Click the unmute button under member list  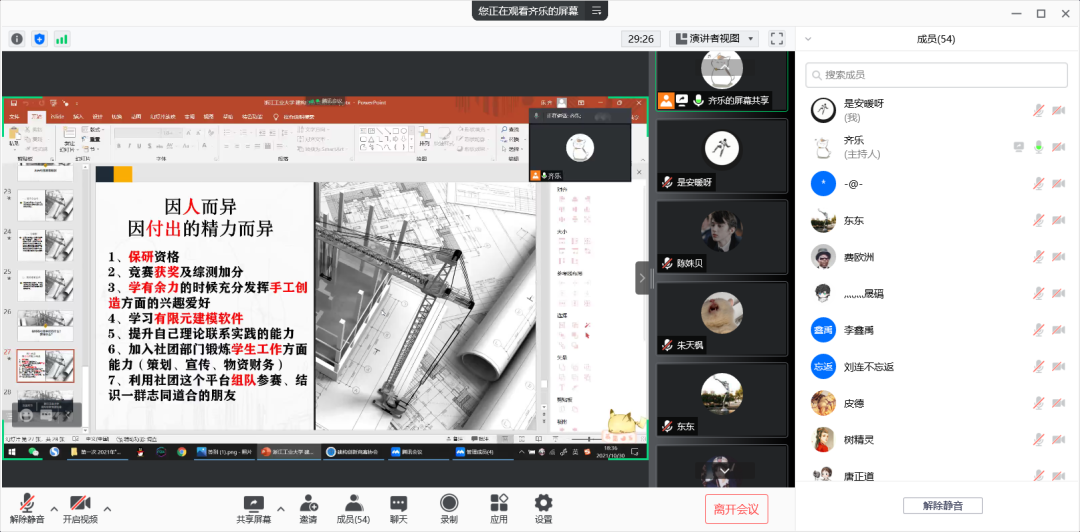pos(943,506)
